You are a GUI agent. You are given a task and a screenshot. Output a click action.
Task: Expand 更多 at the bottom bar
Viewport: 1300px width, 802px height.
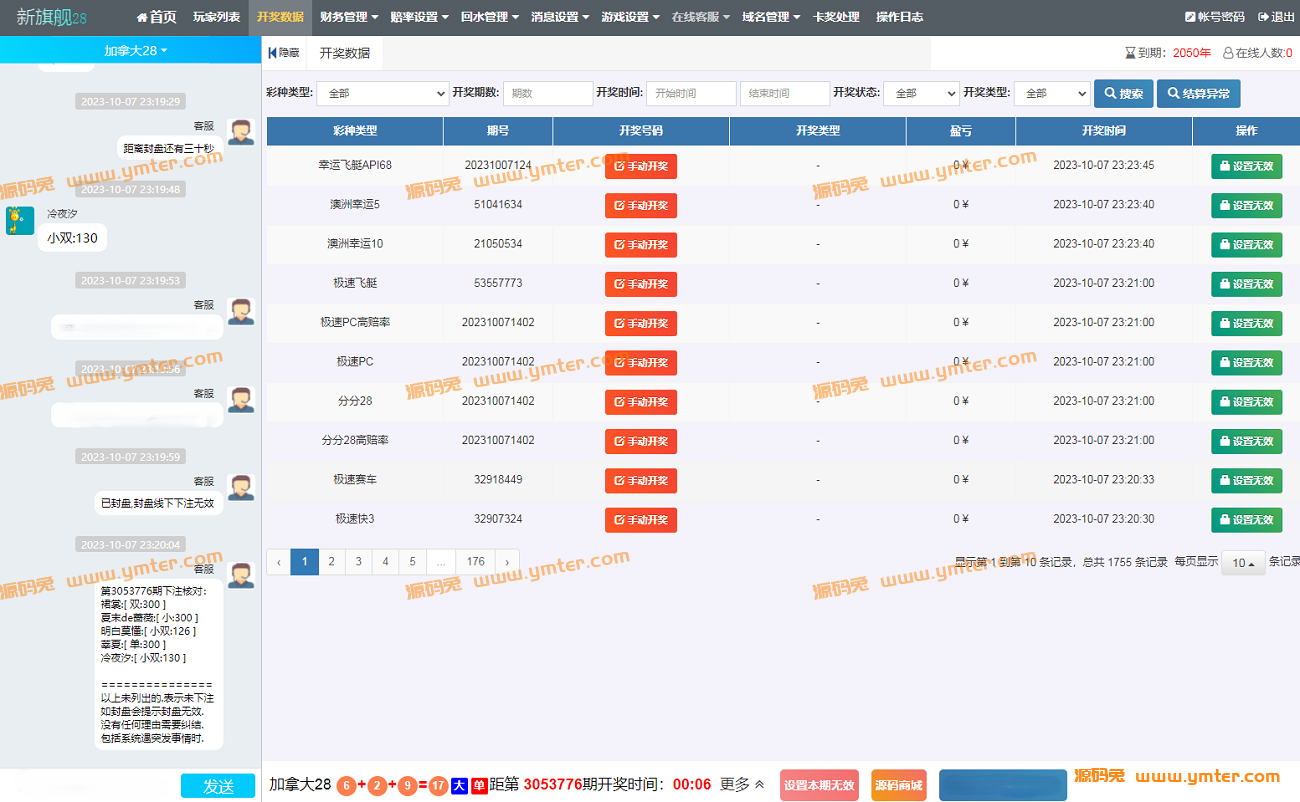tap(742, 785)
